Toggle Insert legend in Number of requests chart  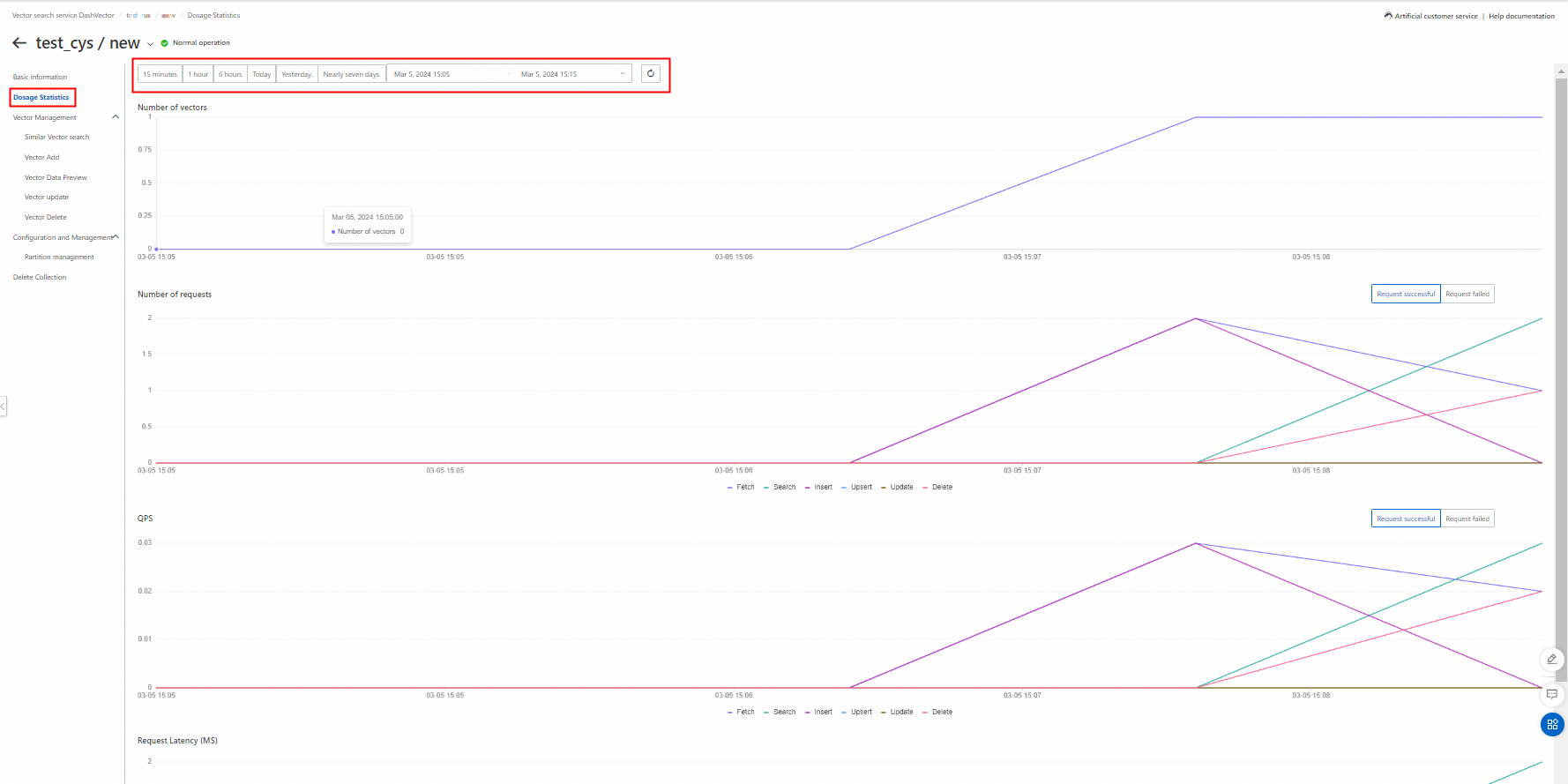818,487
